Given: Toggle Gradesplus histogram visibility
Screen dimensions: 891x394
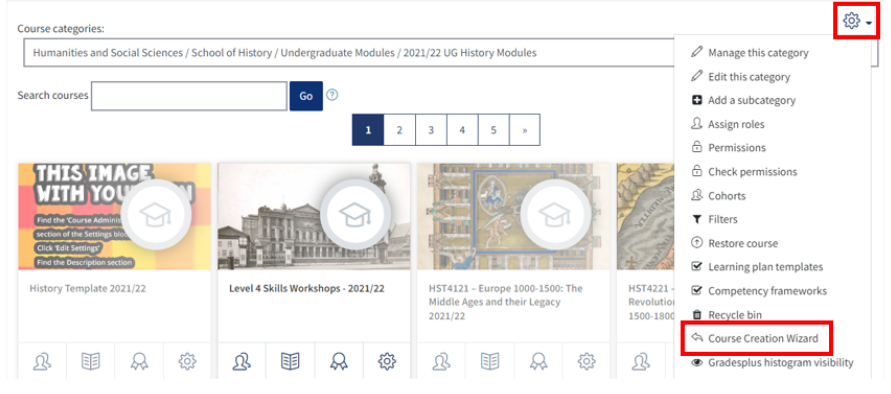Looking at the screenshot, I should pos(781,362).
